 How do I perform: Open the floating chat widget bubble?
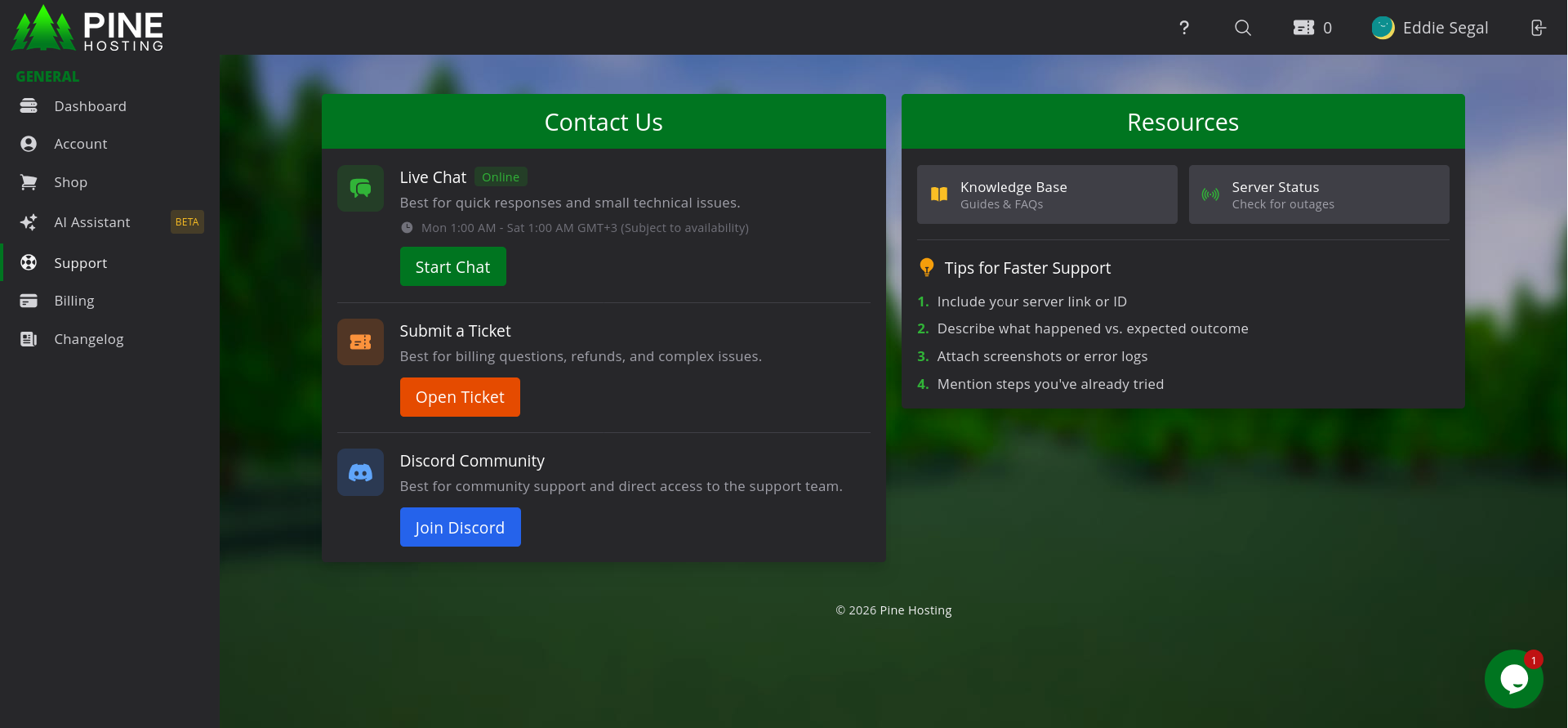point(1513,679)
